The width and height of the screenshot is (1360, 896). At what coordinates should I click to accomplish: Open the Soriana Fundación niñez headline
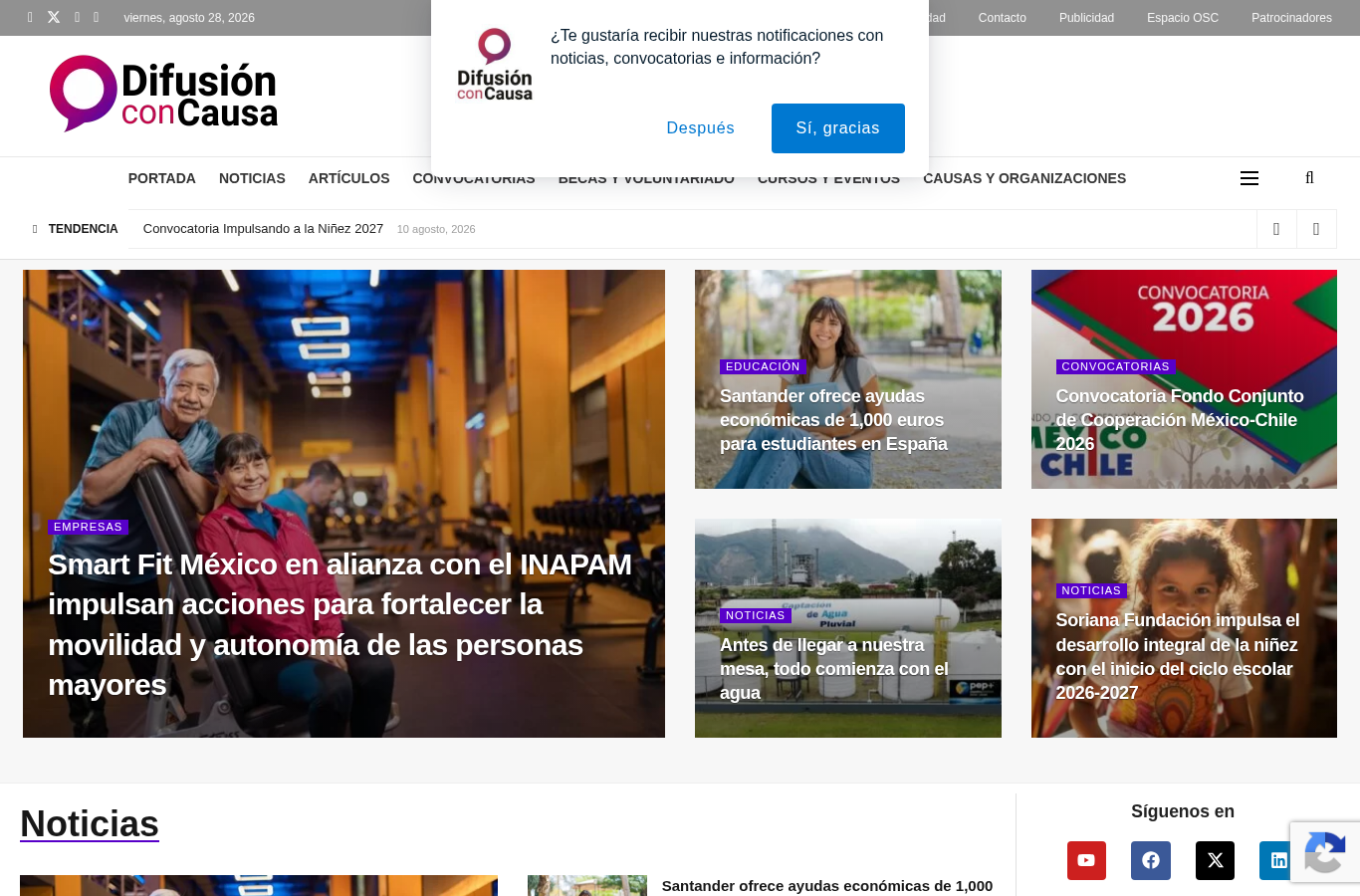pos(1178,656)
